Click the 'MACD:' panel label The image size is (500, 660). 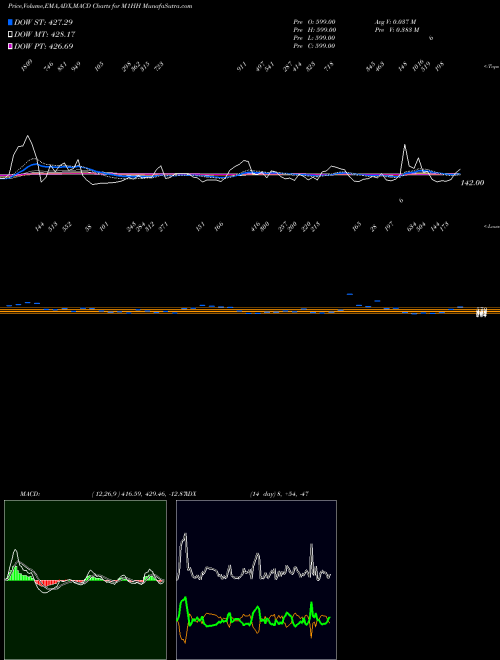point(30,494)
